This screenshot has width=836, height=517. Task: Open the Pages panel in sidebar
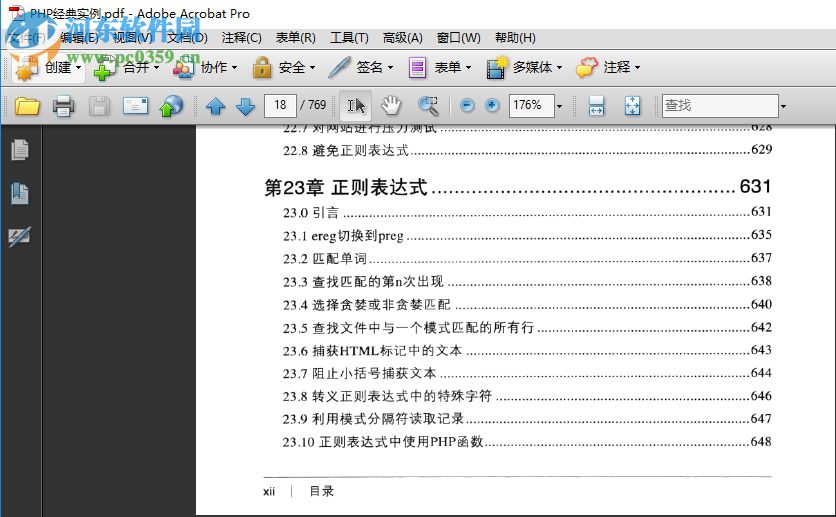pyautogui.click(x=20, y=150)
